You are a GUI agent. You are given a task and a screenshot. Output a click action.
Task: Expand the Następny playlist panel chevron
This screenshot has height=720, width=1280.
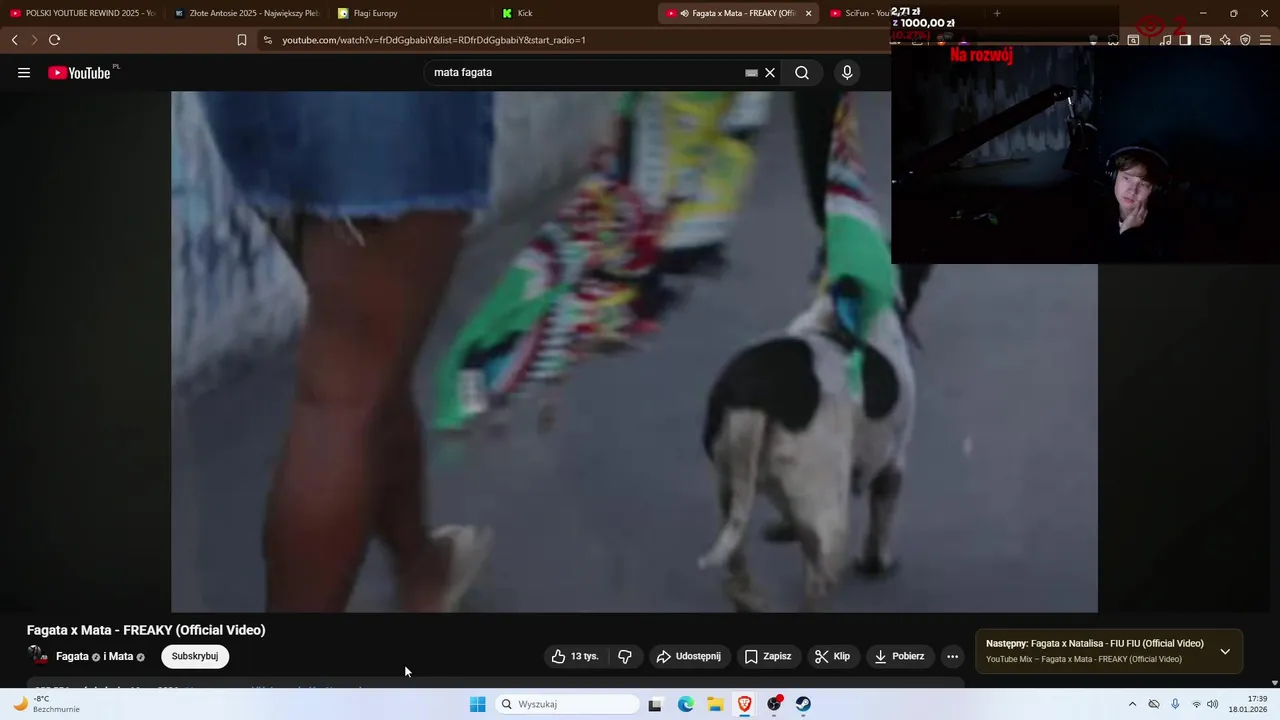(x=1225, y=651)
